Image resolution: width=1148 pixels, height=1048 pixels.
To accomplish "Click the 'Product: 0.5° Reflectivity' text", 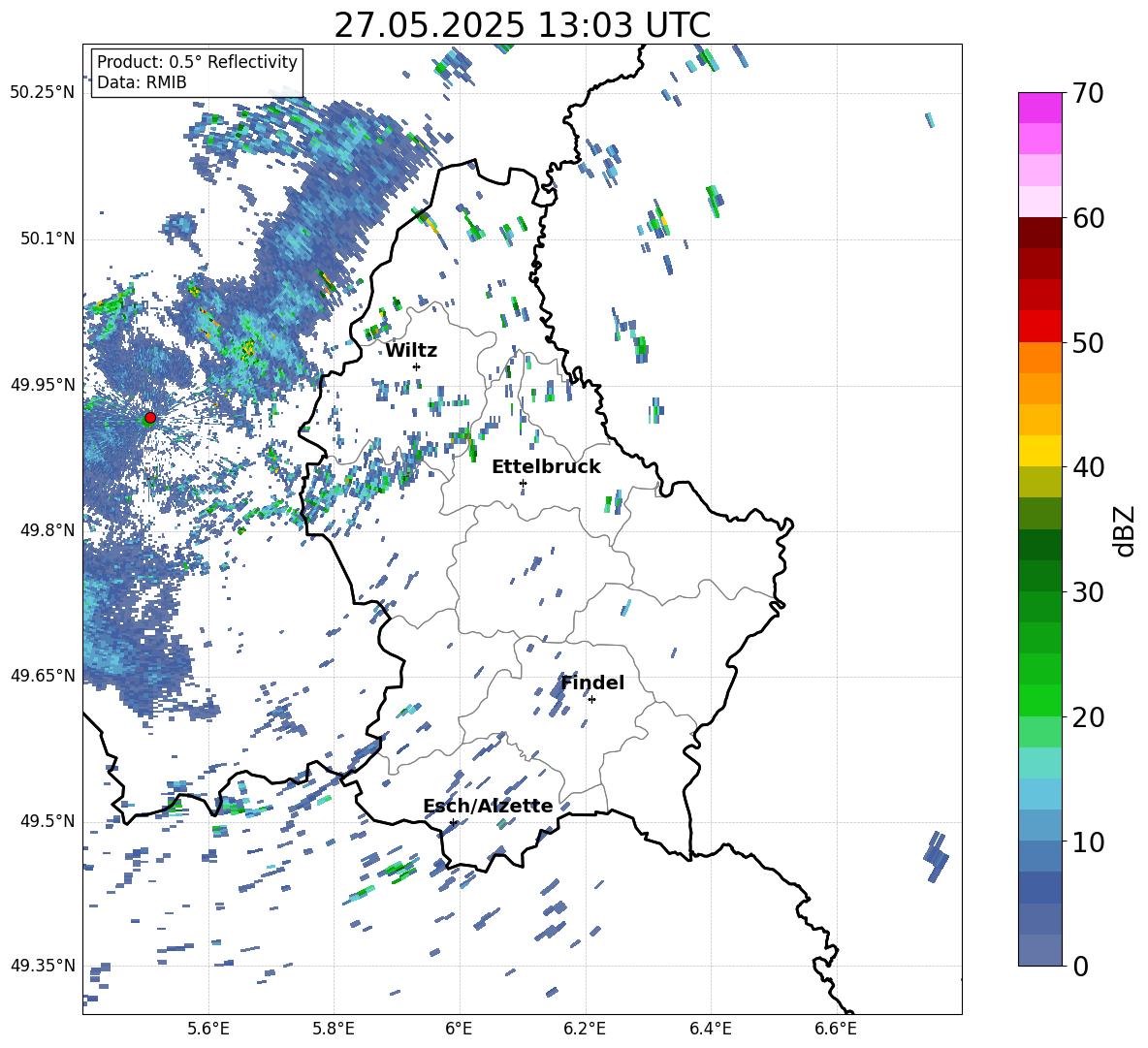I will point(197,61).
